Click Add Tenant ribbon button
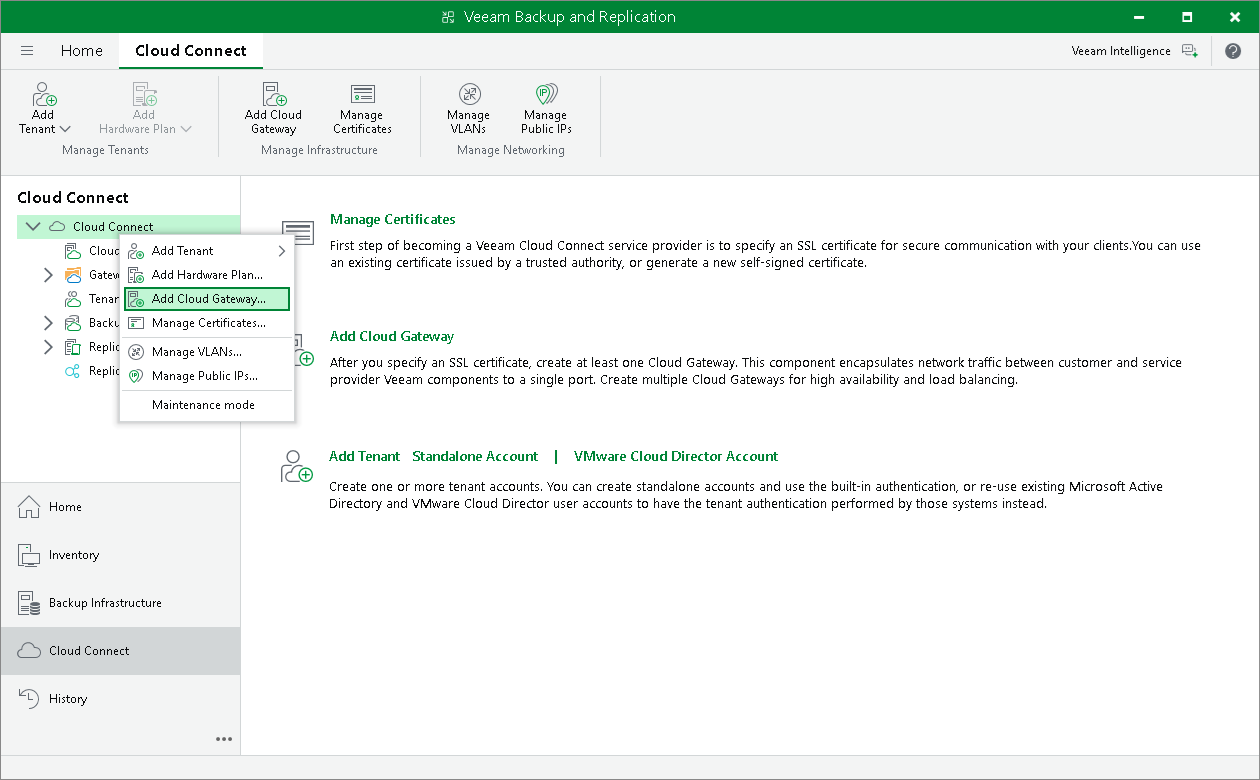This screenshot has width=1260, height=780. click(x=44, y=109)
